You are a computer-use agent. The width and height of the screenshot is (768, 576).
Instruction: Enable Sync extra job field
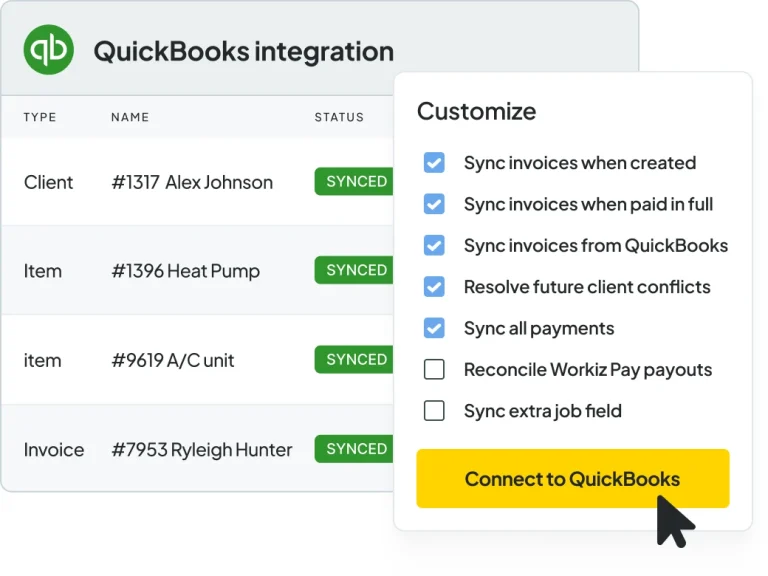(x=434, y=410)
